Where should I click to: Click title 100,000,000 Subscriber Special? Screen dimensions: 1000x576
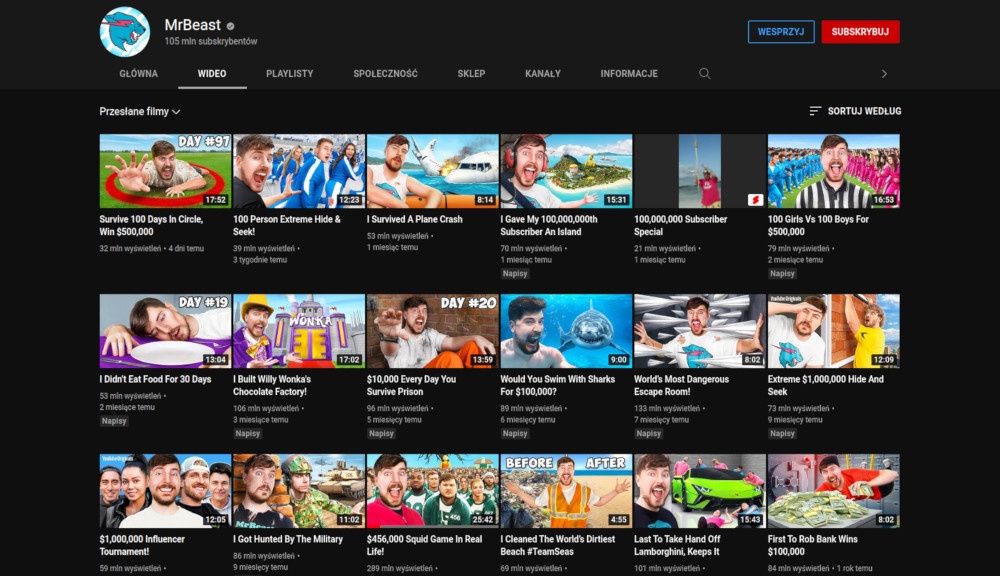[680, 225]
